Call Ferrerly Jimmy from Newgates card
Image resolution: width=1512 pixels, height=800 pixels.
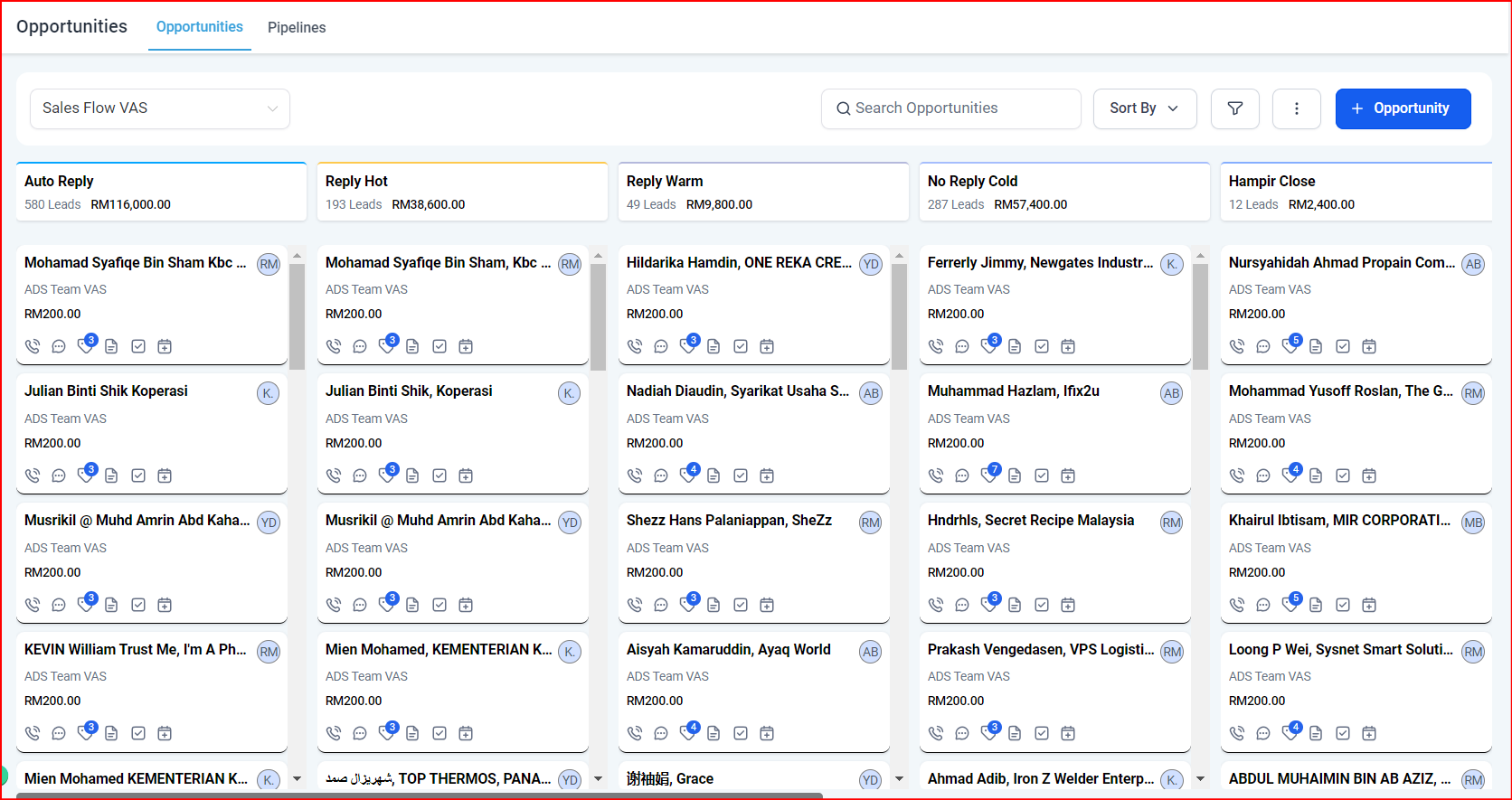click(x=936, y=346)
